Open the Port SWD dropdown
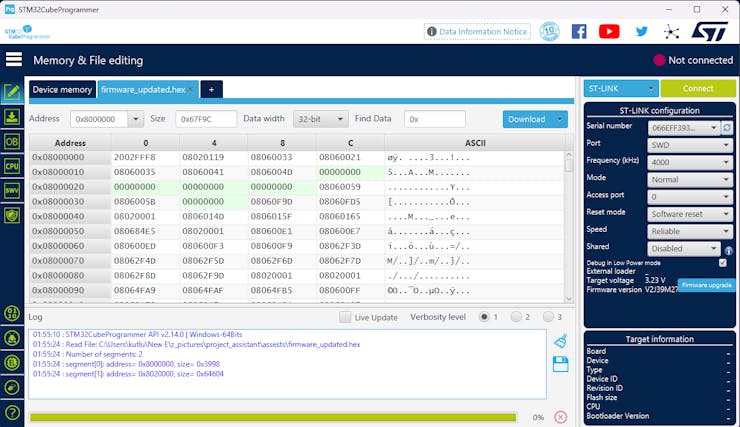This screenshot has height=427, width=740. (x=690, y=145)
